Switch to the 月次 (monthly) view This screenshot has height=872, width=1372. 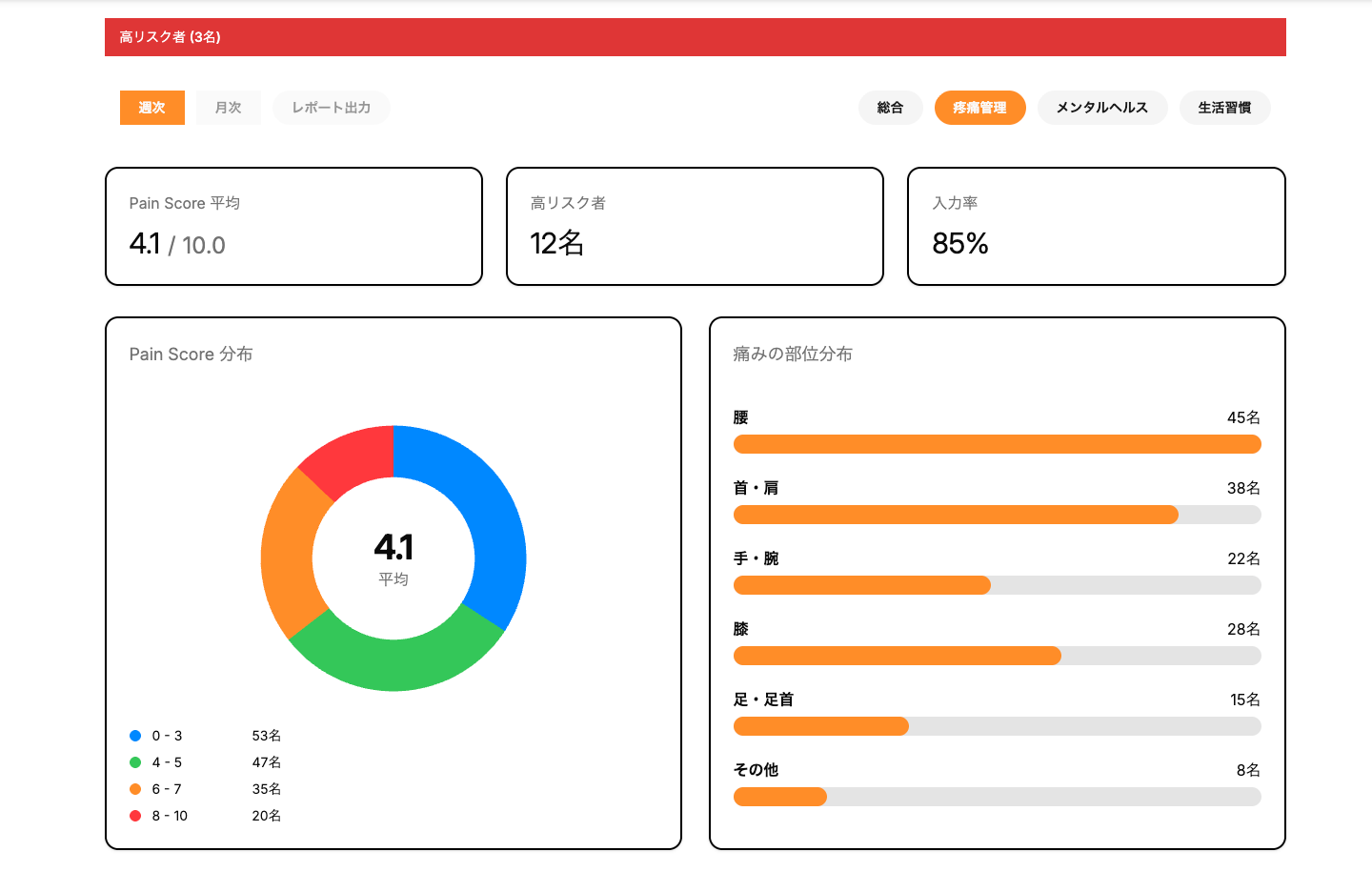pyautogui.click(x=228, y=108)
